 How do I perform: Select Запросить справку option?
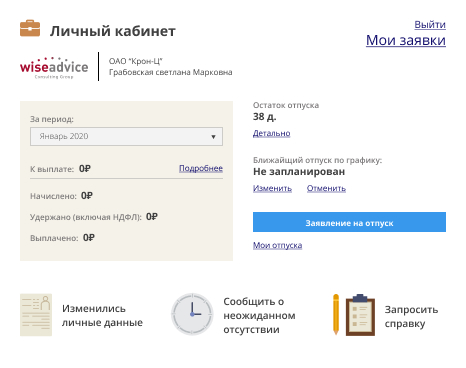coord(411,316)
